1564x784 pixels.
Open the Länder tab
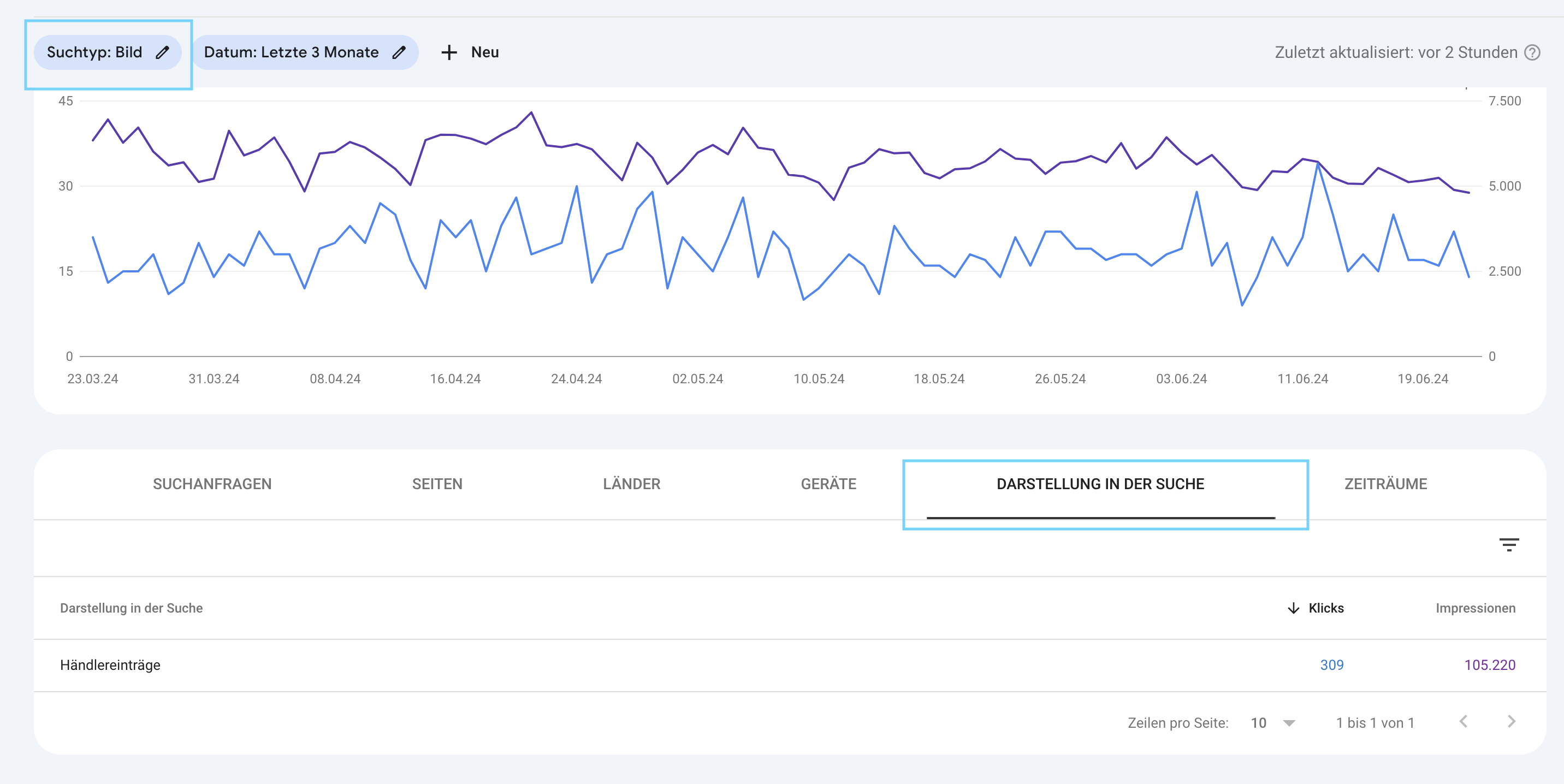click(x=631, y=484)
